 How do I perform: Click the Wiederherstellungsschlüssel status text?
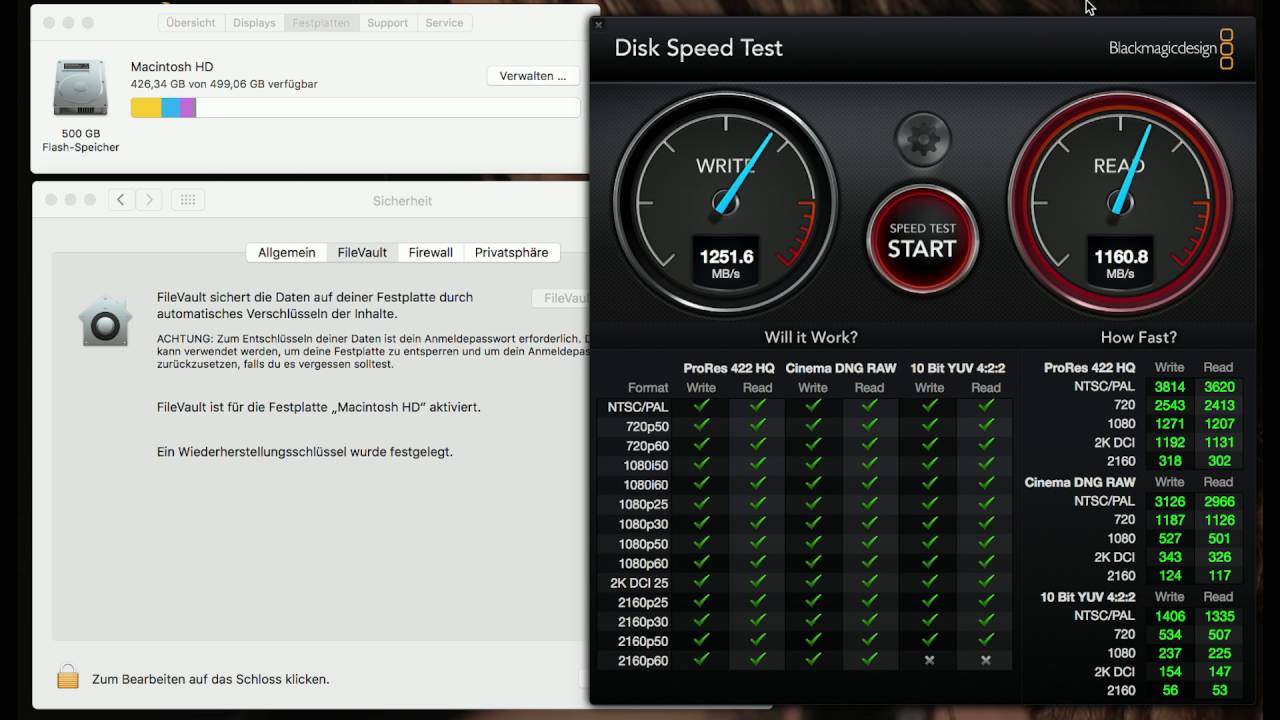(x=305, y=452)
